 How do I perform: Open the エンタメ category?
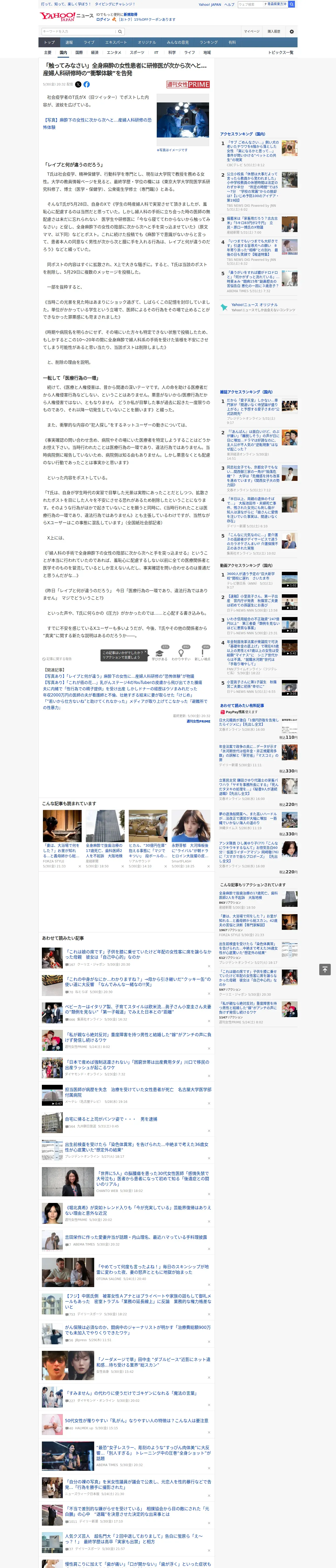[114, 52]
